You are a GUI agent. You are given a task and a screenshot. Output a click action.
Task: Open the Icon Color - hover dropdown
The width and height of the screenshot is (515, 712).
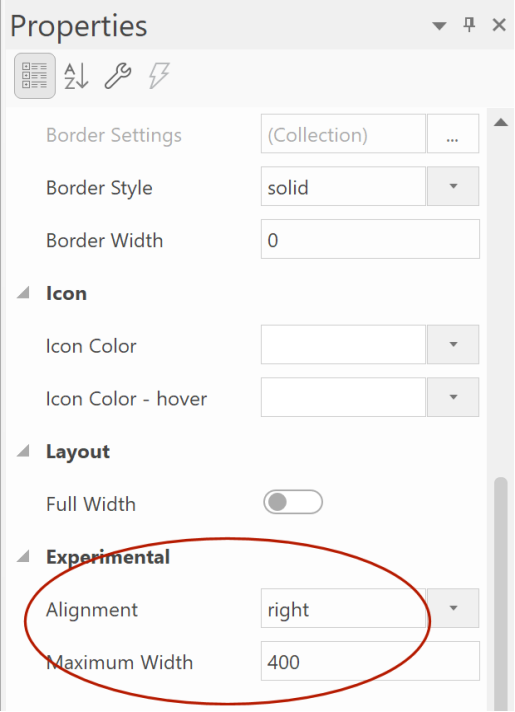point(453,397)
